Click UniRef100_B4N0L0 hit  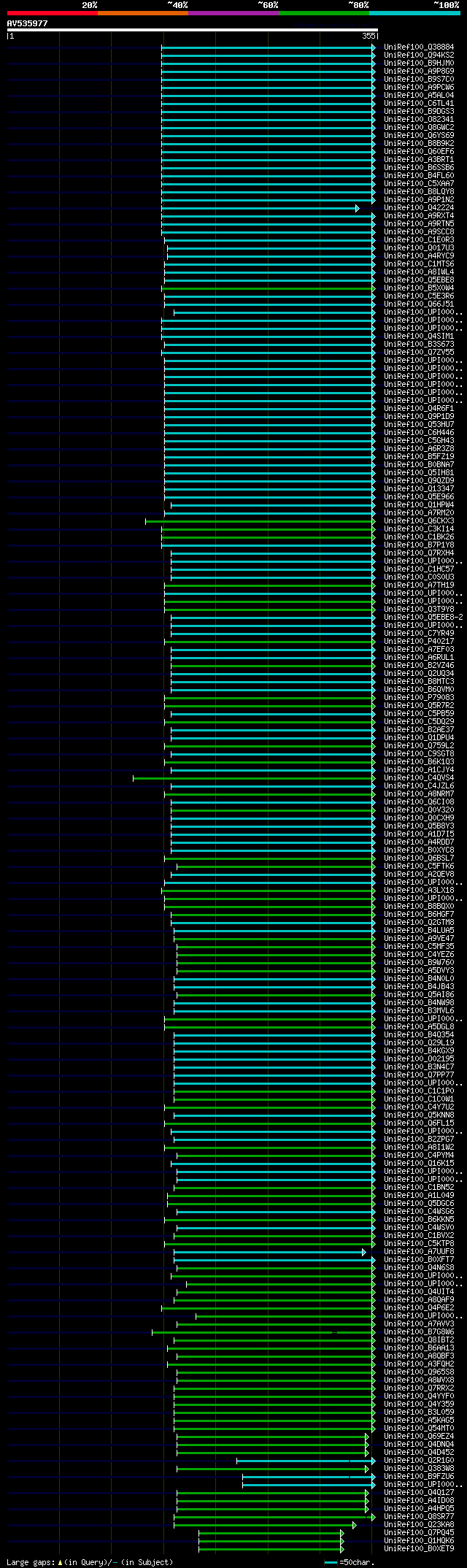click(419, 979)
